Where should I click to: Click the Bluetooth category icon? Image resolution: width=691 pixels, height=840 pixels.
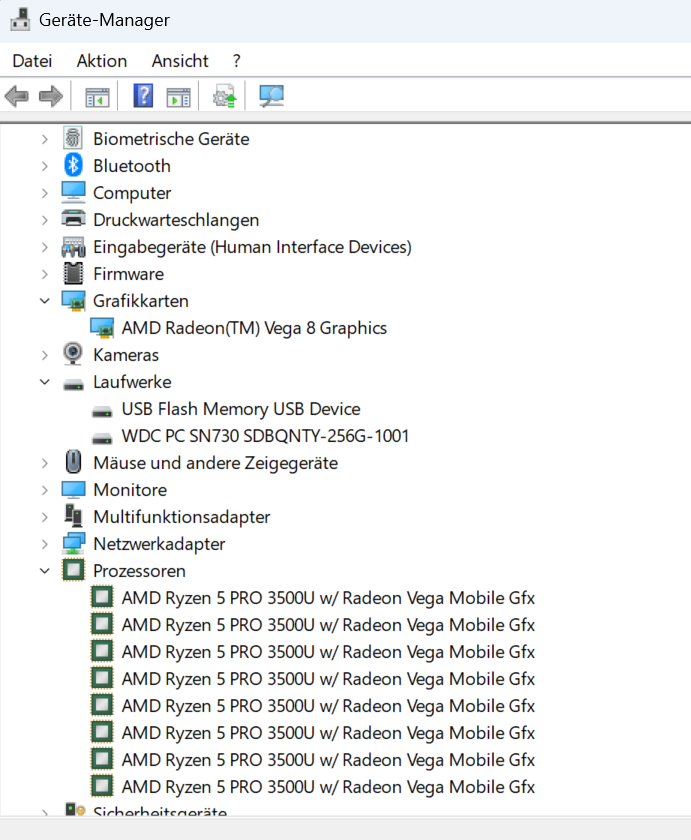click(x=73, y=166)
